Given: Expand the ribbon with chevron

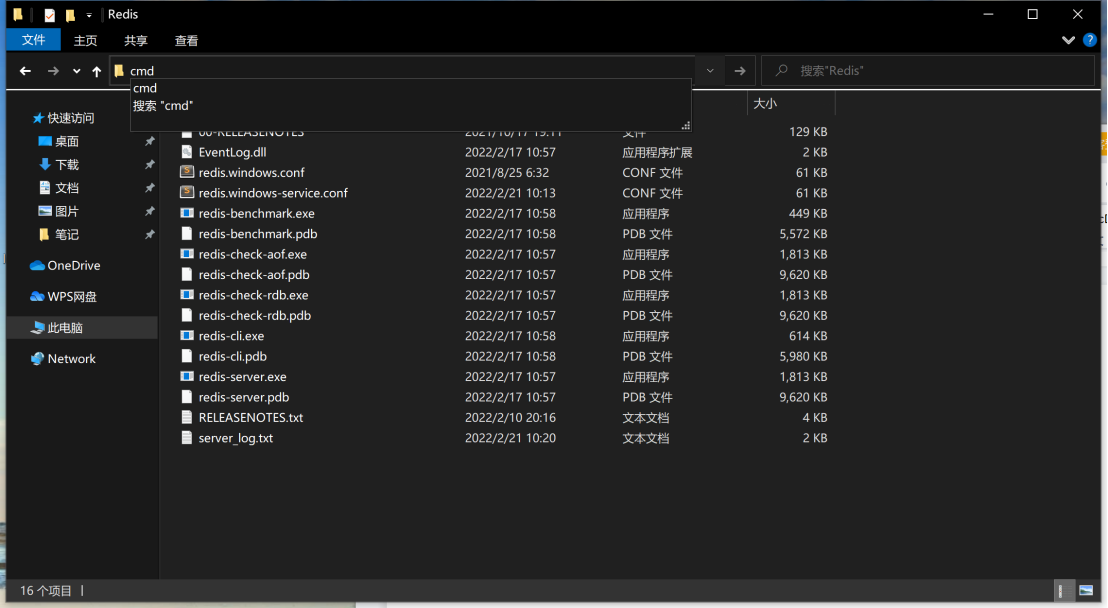Looking at the screenshot, I should pyautogui.click(x=1068, y=40).
